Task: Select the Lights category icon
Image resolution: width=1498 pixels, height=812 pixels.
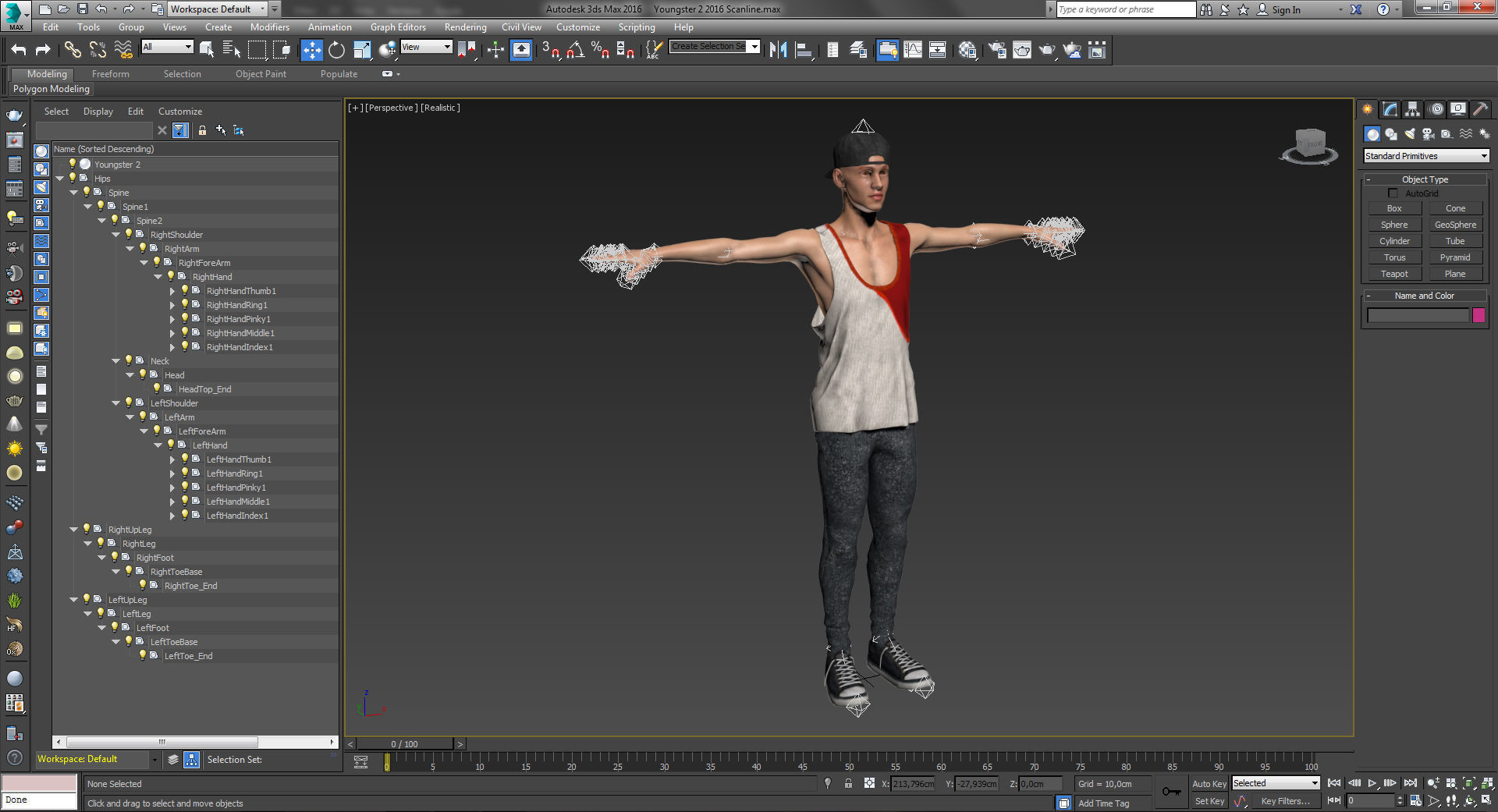Action: tap(1410, 134)
